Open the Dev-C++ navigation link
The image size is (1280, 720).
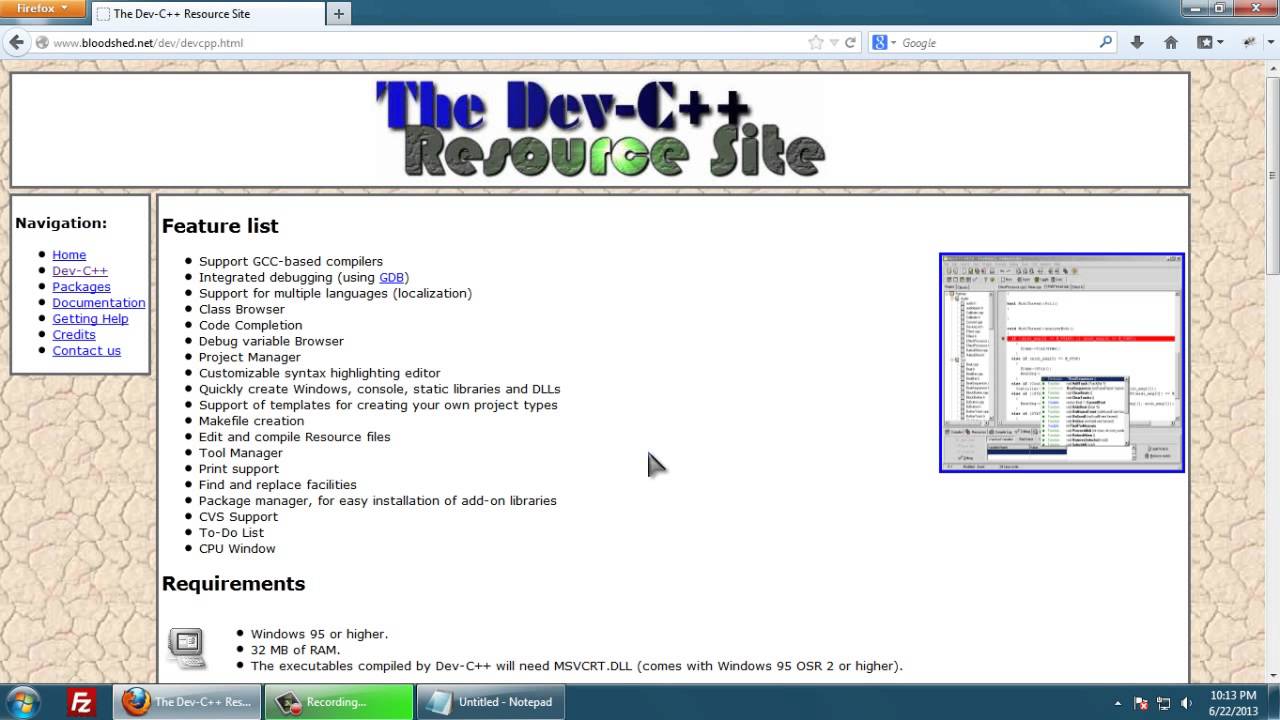pos(80,271)
